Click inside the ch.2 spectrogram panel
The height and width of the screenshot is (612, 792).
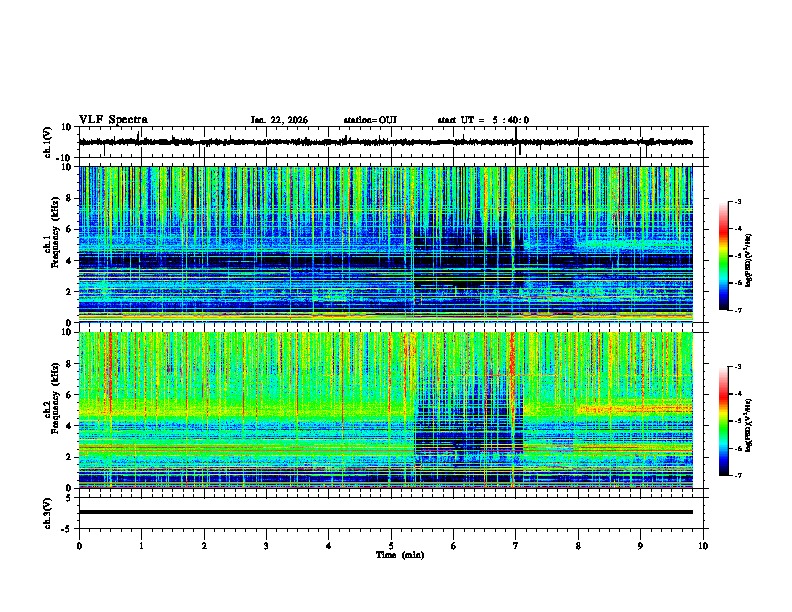point(385,410)
